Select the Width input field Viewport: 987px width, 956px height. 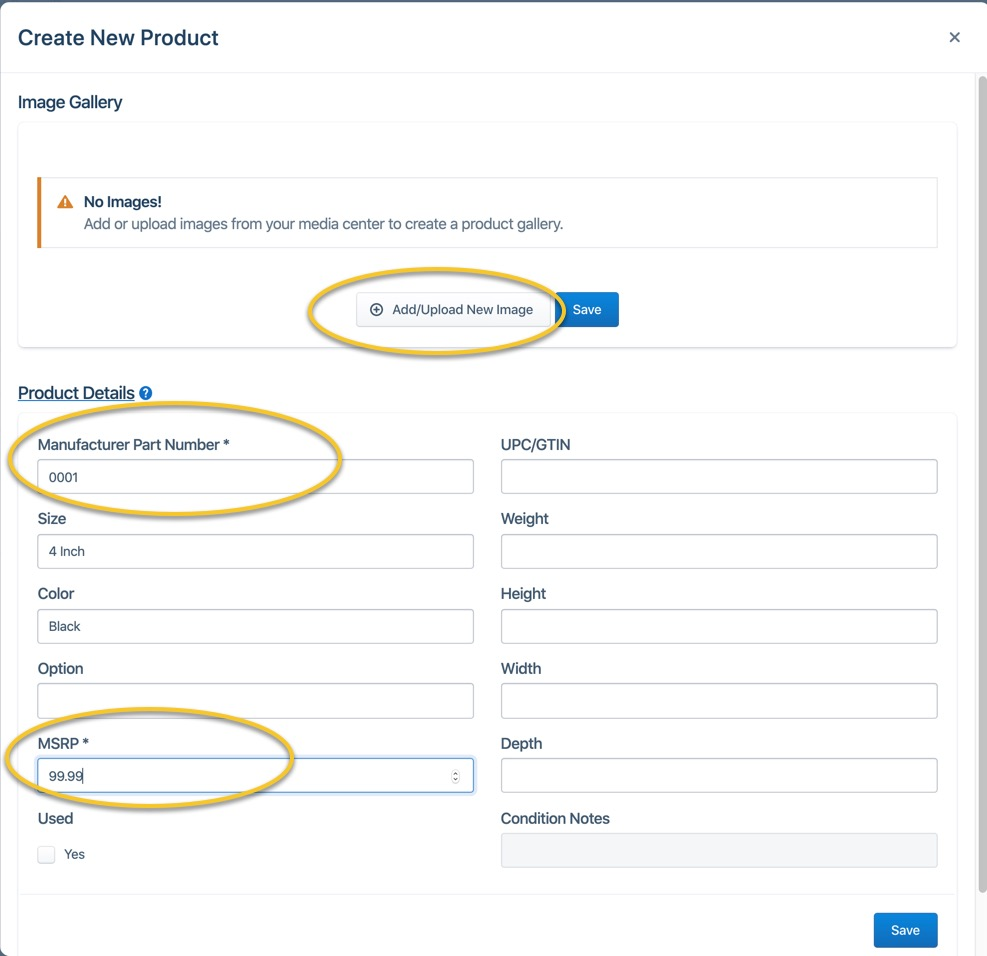[718, 701]
